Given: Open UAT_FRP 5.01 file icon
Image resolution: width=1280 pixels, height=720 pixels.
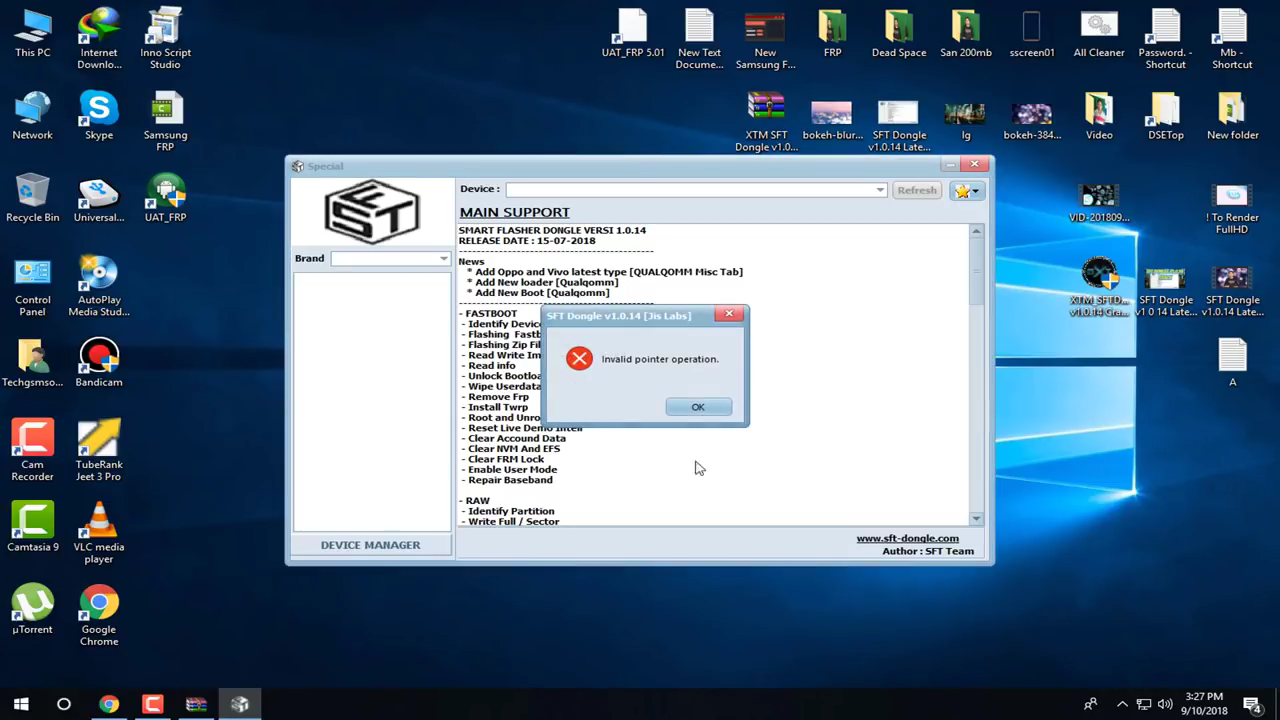Looking at the screenshot, I should [x=633, y=33].
